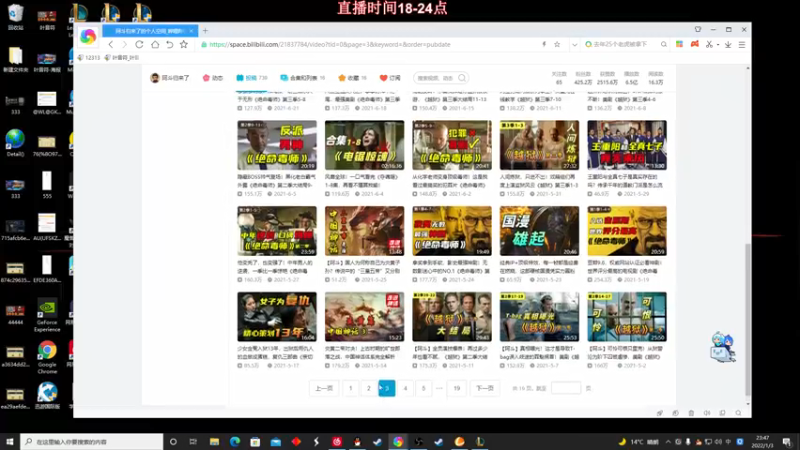Open the 可怜 可恨 越狱 thumbnail

point(627,317)
